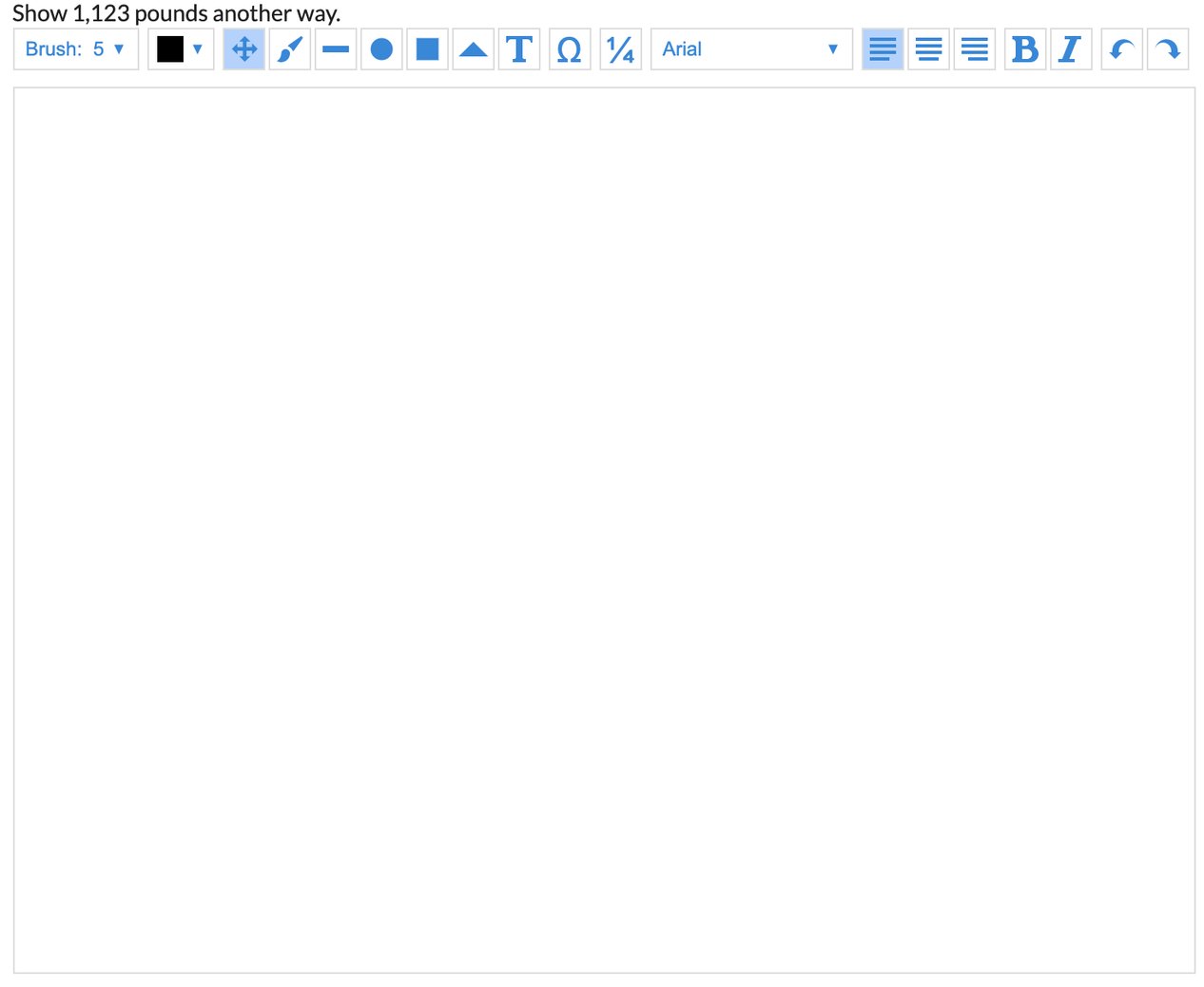Choose the straight line tool
The width and height of the screenshot is (1204, 987).
click(x=336, y=49)
